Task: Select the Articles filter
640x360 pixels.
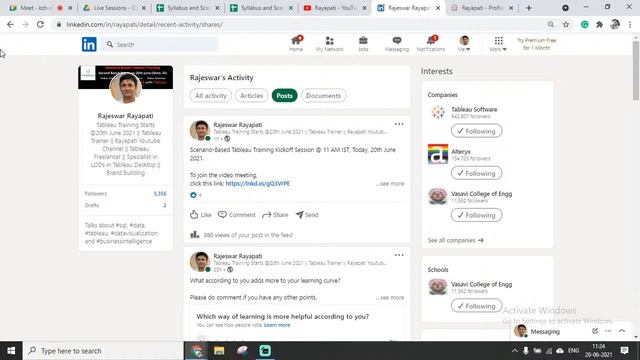Action: [251, 96]
